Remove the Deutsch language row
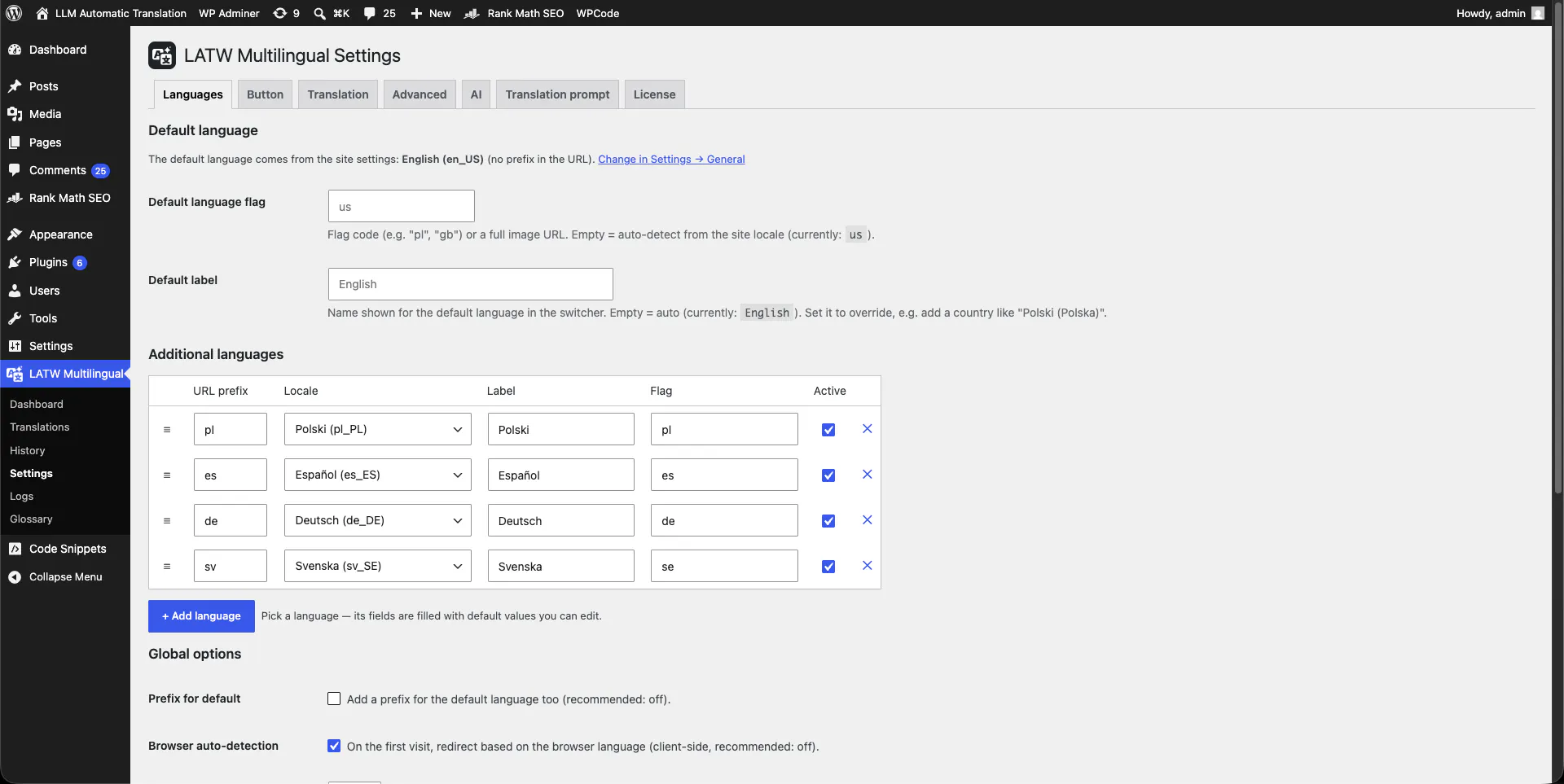The image size is (1564, 784). [x=867, y=520]
